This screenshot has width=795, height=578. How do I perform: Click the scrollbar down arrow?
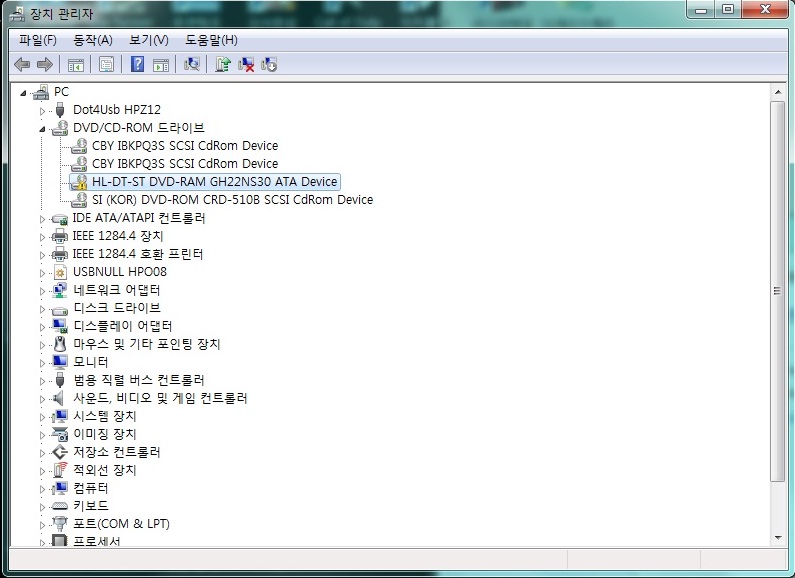tap(777, 538)
